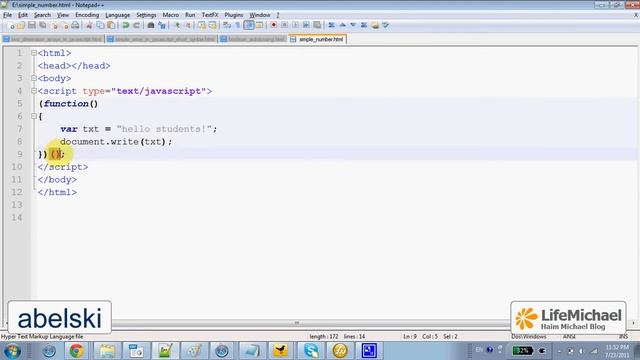Open Skype from the taskbar
The image size is (640, 360).
coord(311,351)
